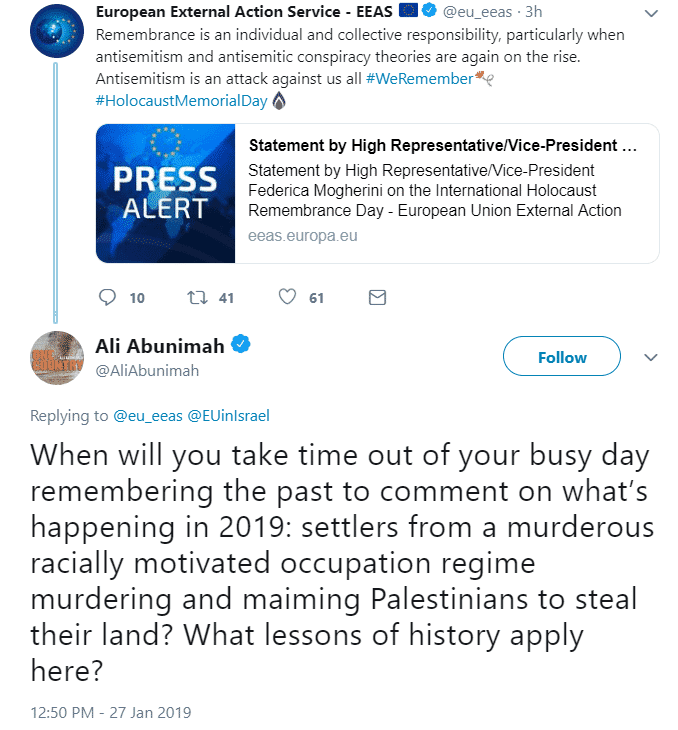The width and height of the screenshot is (678, 730).
Task: Open the Press Alert card image
Action: click(165, 193)
